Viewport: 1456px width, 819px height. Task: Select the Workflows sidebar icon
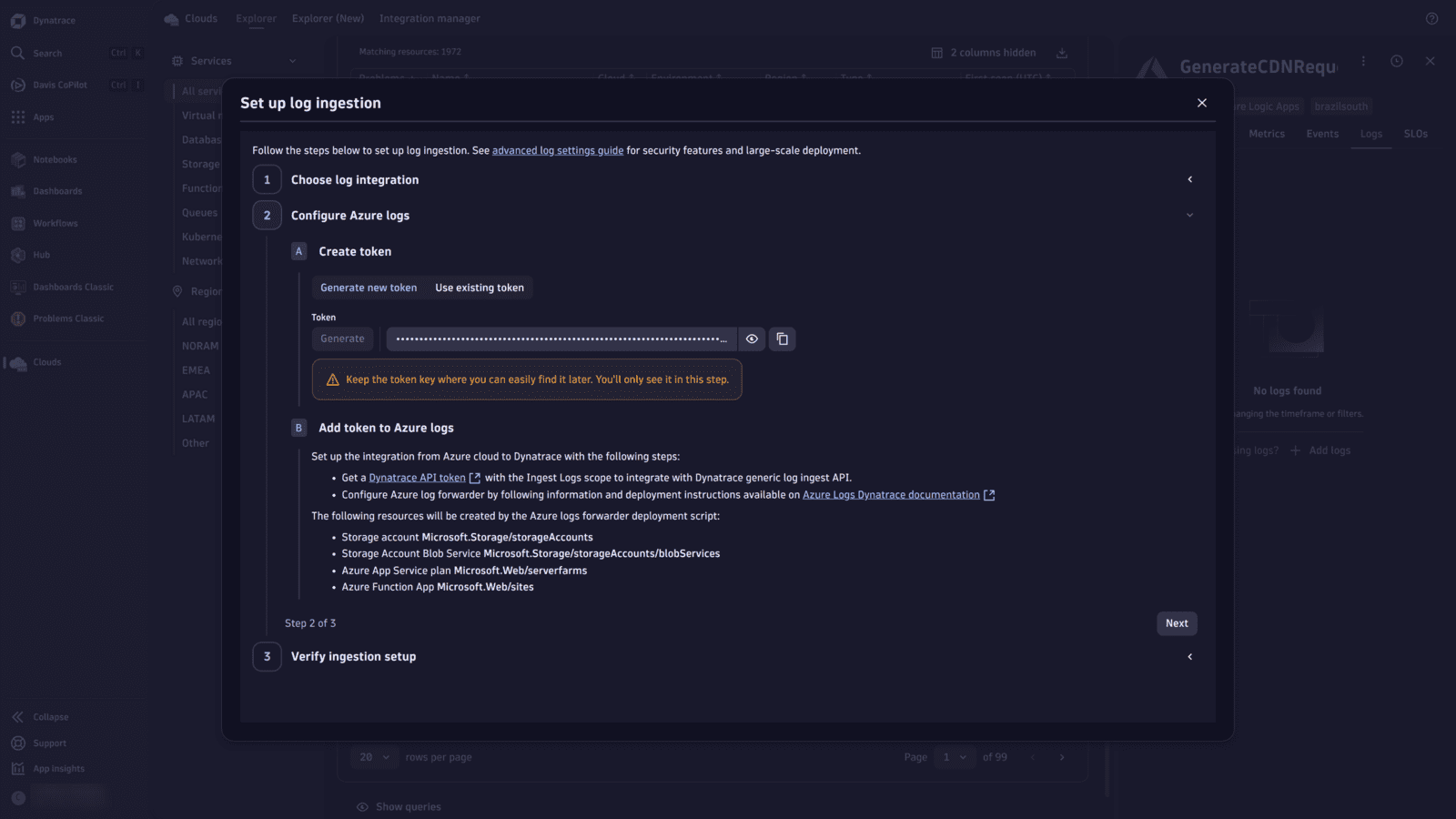pos(18,223)
